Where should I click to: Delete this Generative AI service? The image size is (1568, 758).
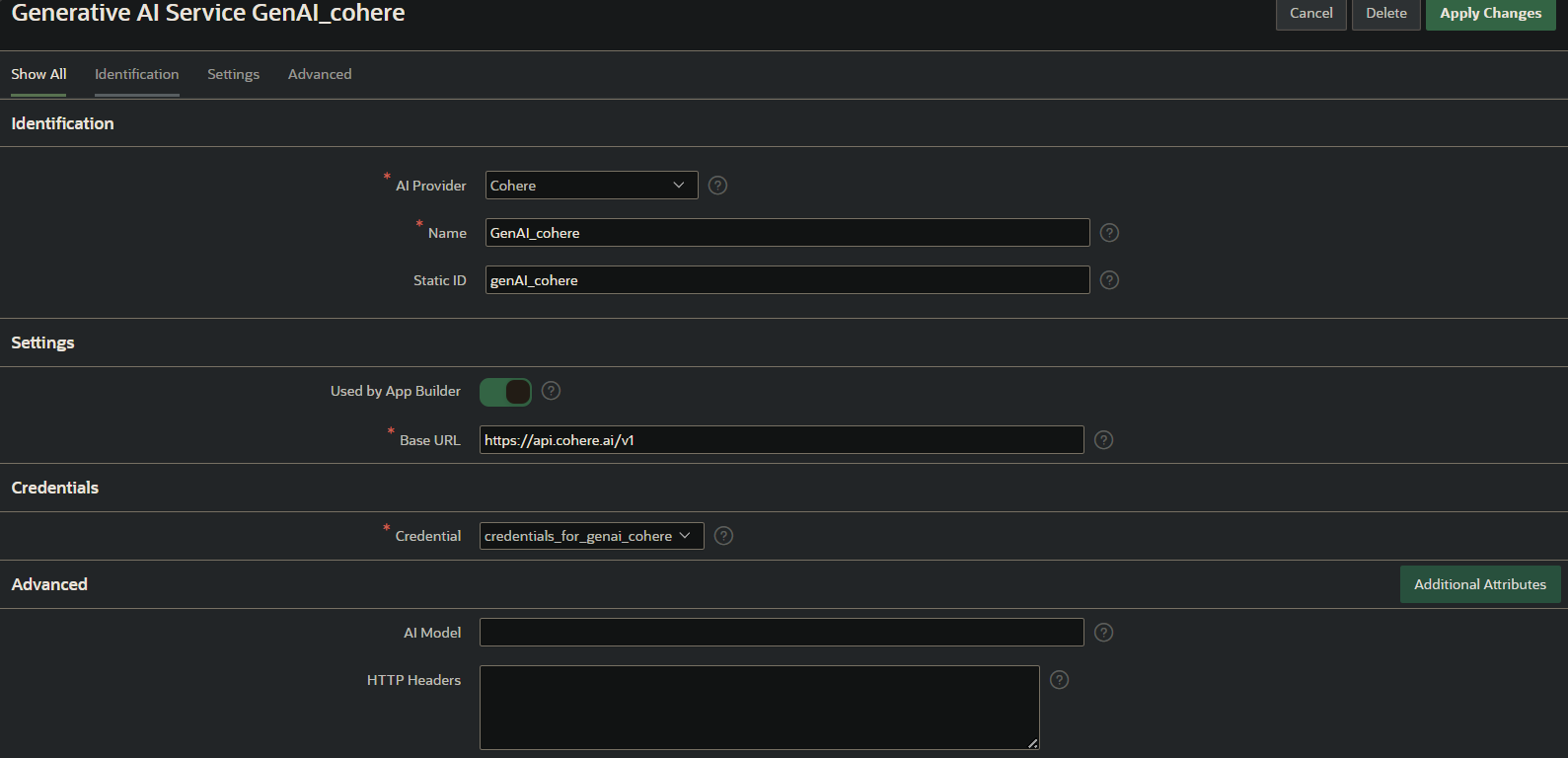click(x=1386, y=14)
